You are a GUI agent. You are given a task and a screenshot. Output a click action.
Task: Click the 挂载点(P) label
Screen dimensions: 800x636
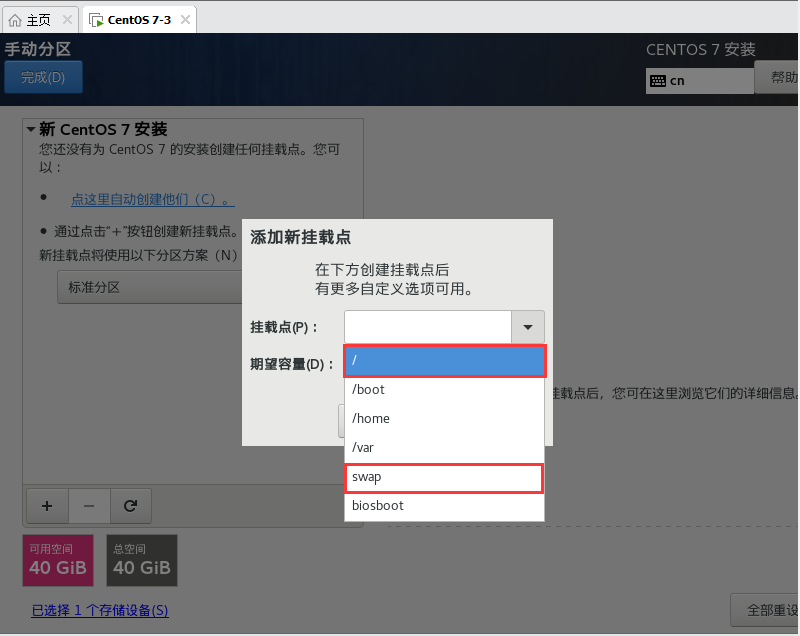click(283, 327)
